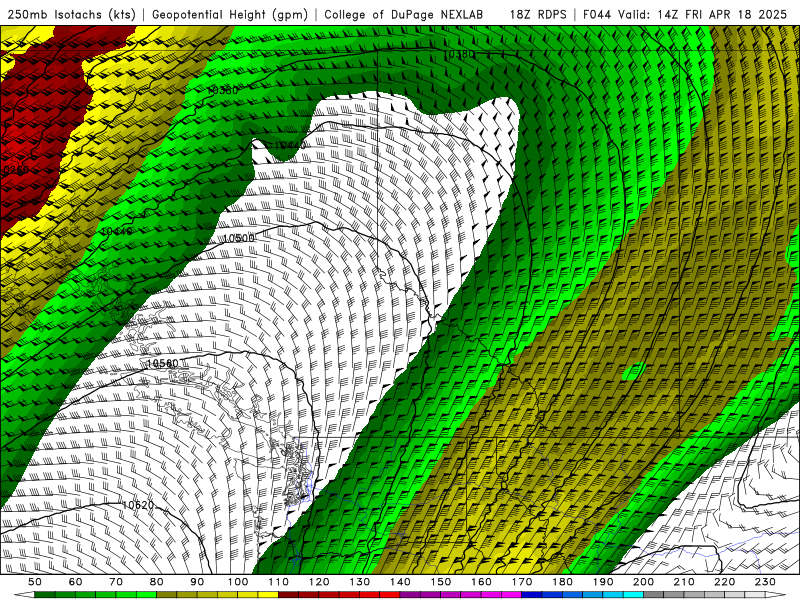This screenshot has height=600, width=800.
Task: Click the "18Z RDPS" model run label
Action: (538, 14)
